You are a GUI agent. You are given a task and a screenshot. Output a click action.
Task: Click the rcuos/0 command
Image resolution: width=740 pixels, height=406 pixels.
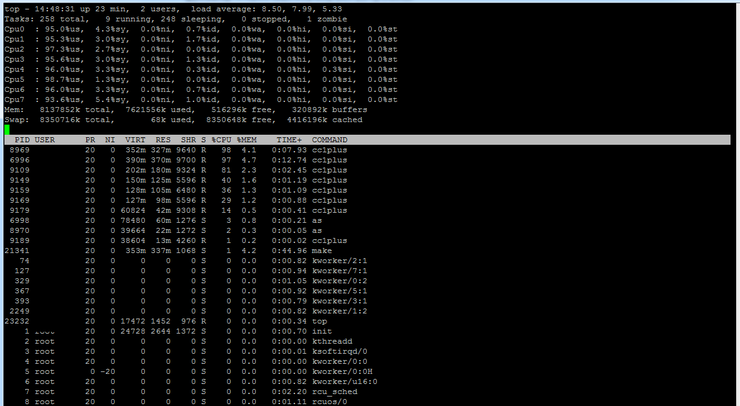pos(329,402)
